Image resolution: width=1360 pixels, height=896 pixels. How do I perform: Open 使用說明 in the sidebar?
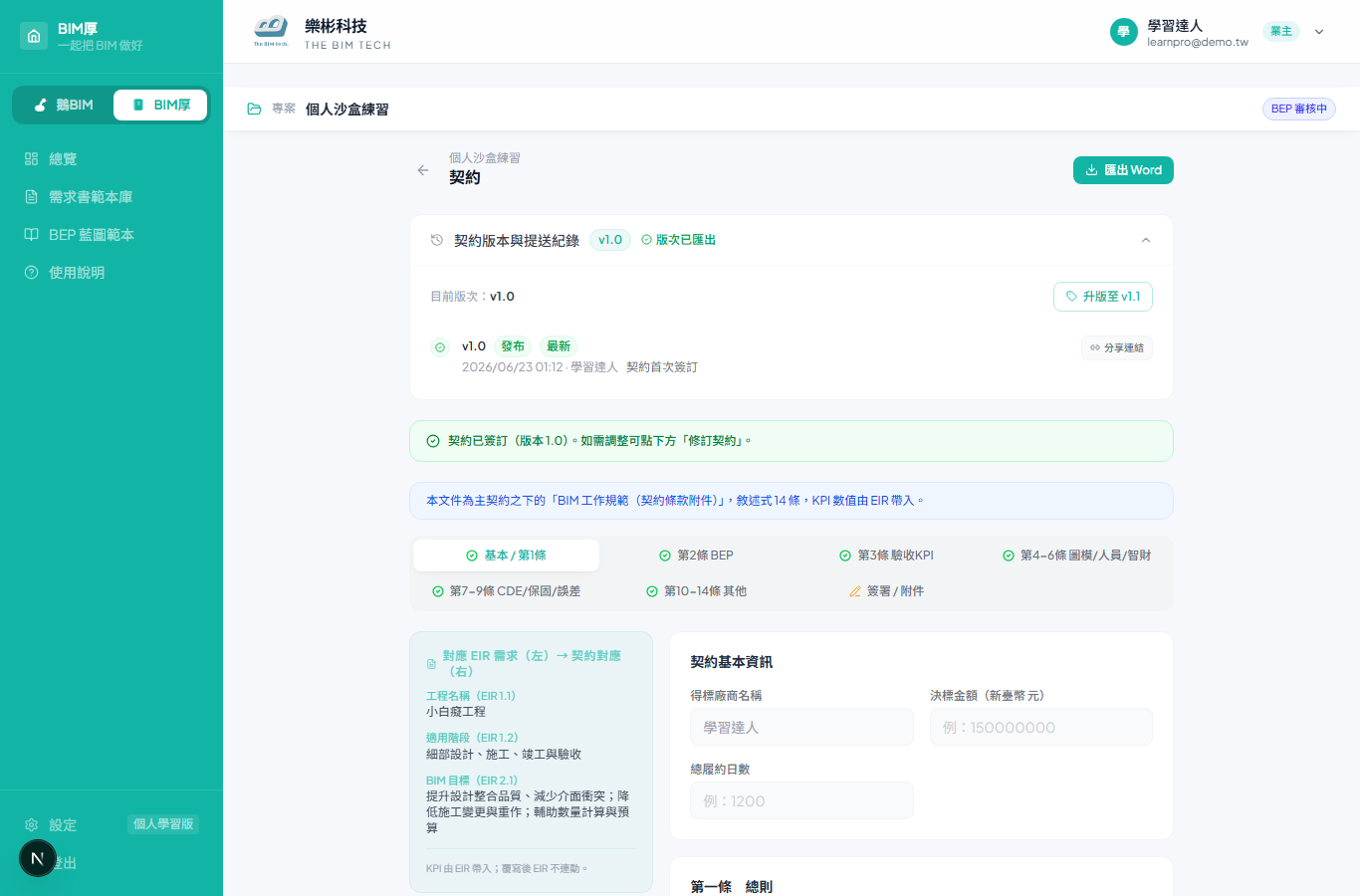[x=112, y=273]
